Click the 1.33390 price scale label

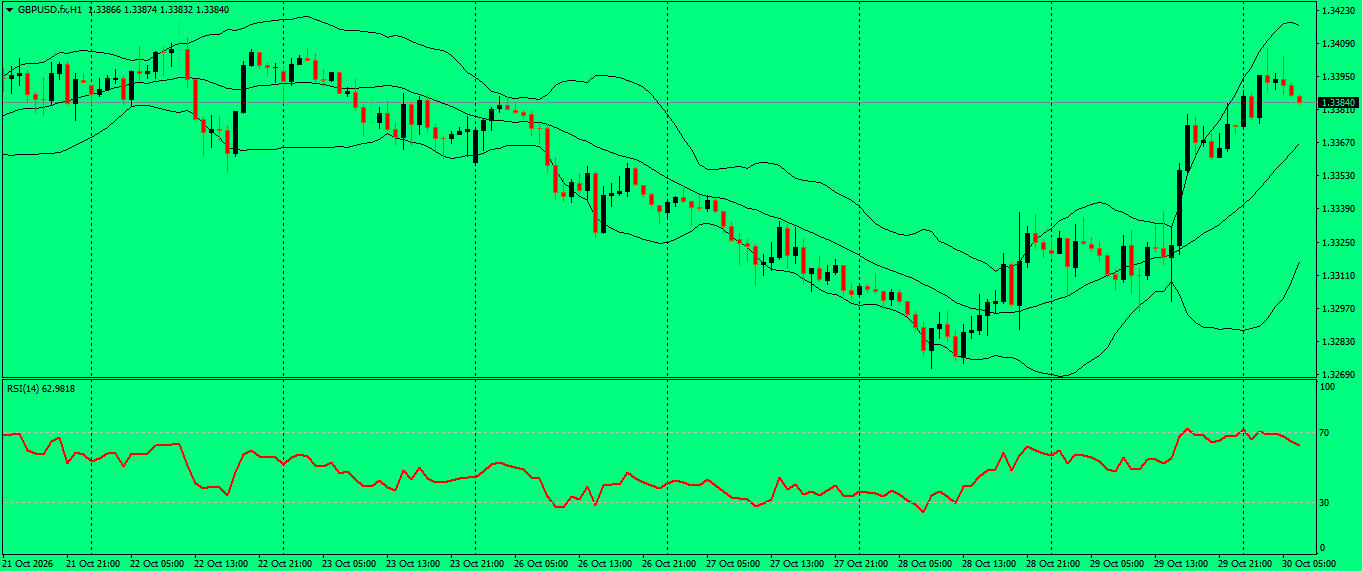coord(1338,209)
